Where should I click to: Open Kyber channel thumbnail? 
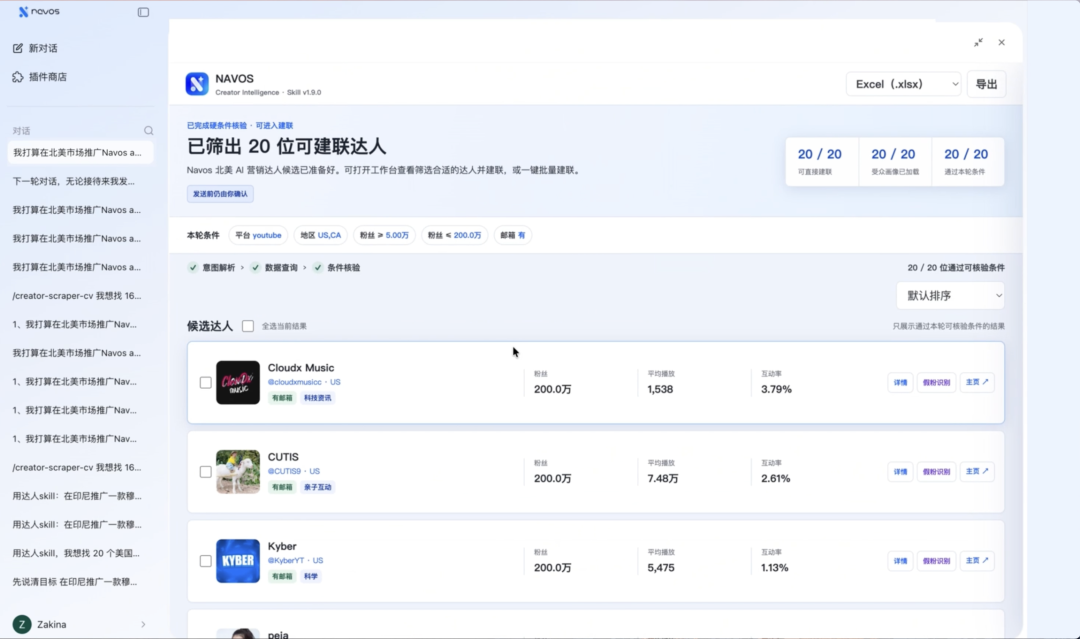point(238,561)
